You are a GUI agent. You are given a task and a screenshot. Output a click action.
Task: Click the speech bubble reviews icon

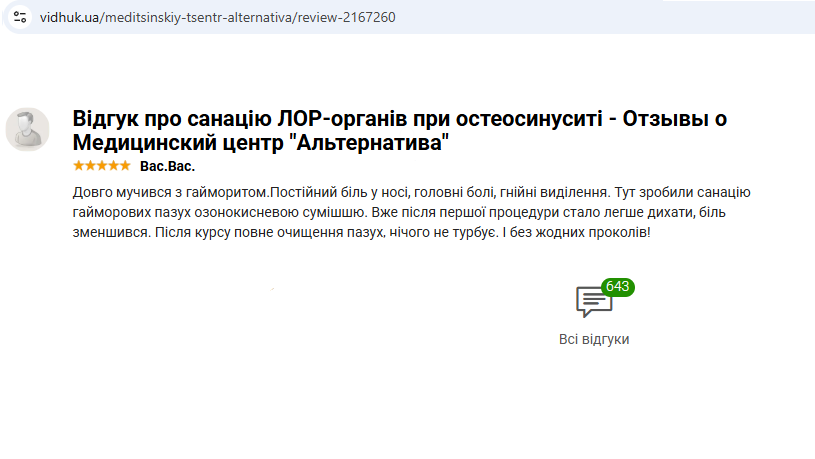pos(593,301)
